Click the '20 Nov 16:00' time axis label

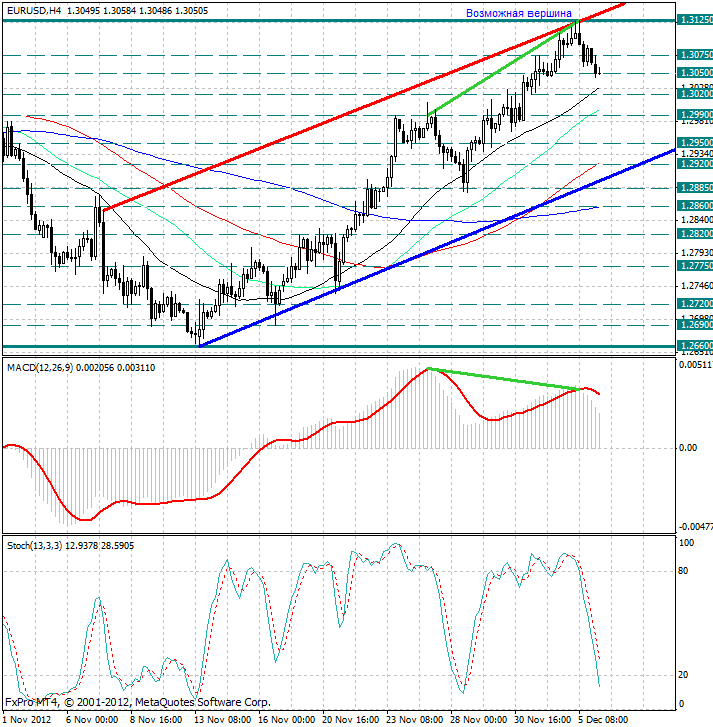coord(350,720)
